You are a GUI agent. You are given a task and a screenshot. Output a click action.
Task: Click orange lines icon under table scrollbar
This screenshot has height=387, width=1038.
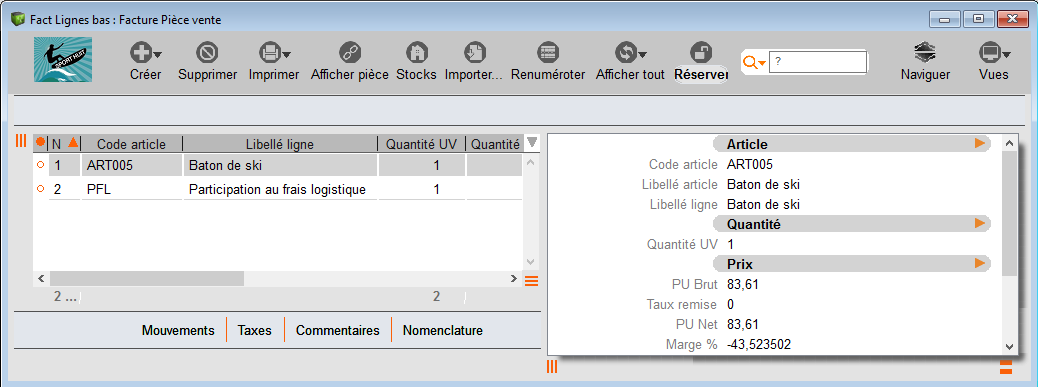coord(532,280)
